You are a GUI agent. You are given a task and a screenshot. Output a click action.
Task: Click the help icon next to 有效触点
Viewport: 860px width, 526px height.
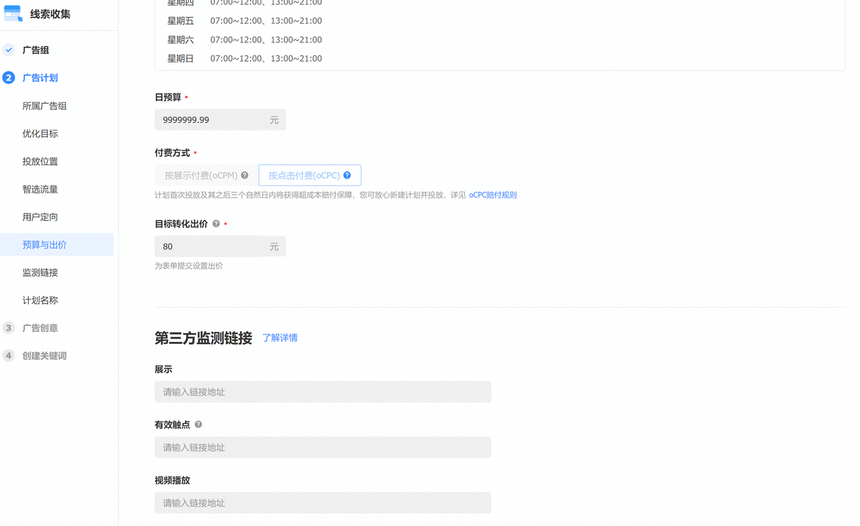click(x=198, y=425)
